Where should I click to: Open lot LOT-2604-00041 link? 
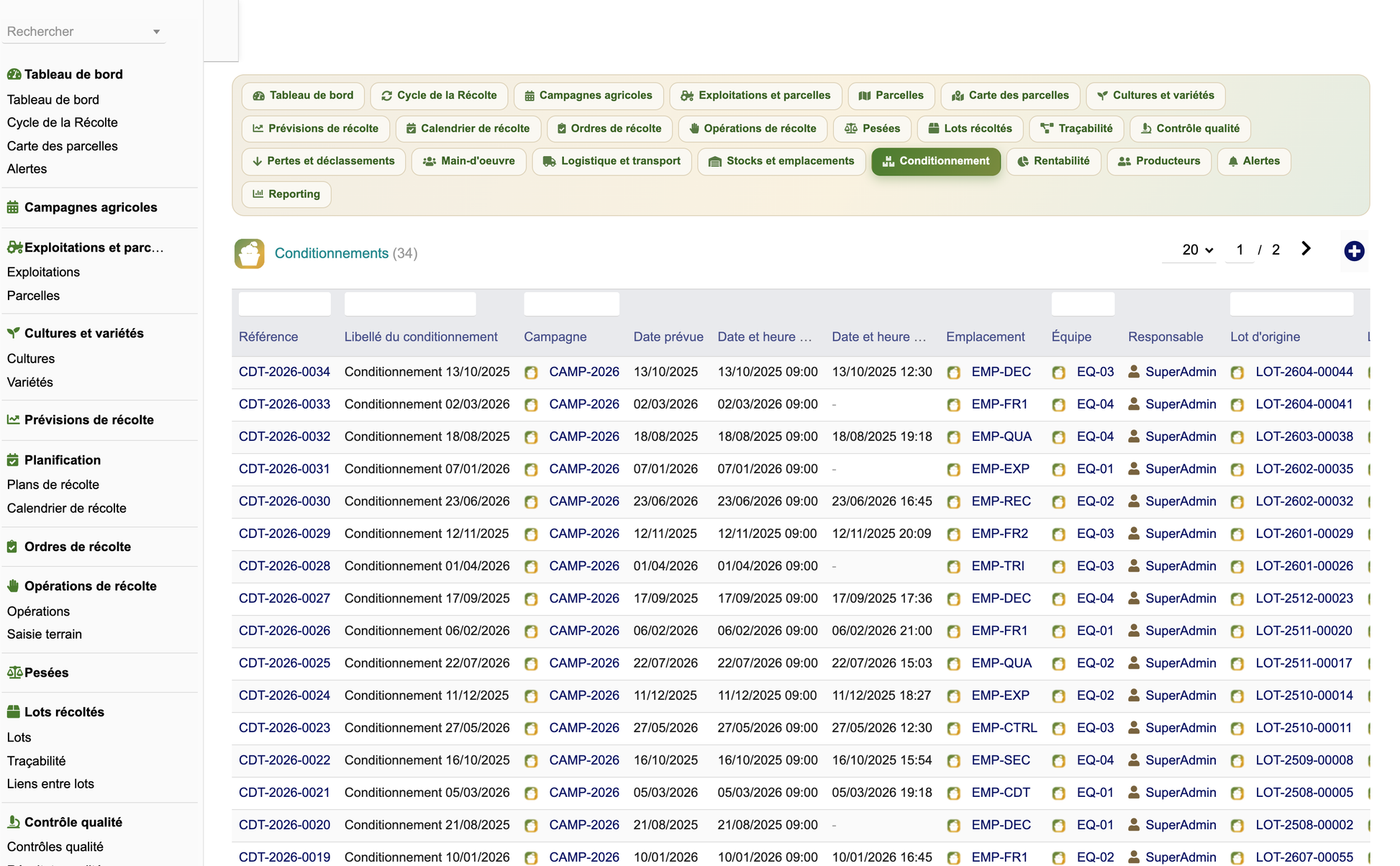pyautogui.click(x=1304, y=404)
